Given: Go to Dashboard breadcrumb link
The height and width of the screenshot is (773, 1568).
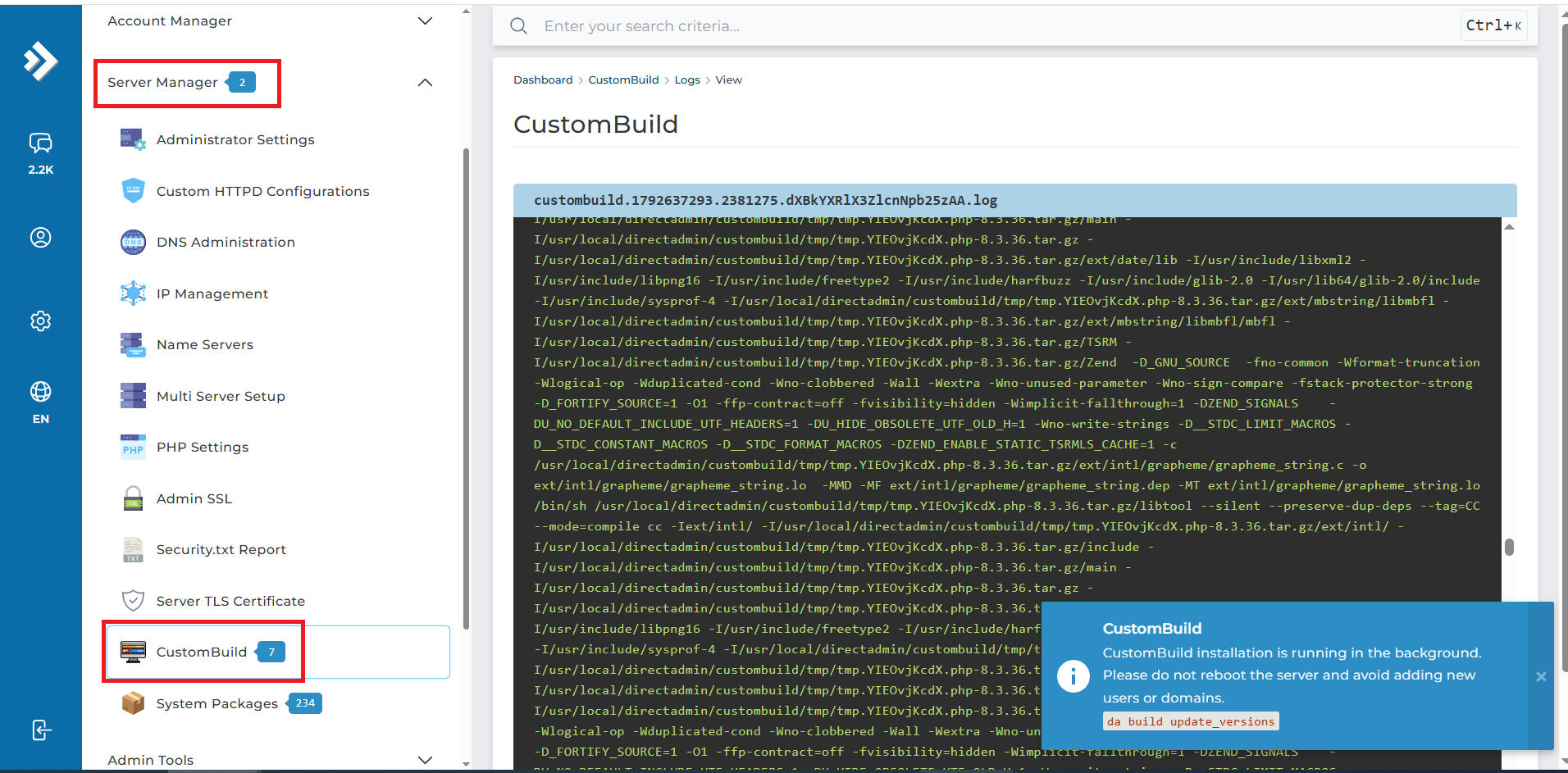Looking at the screenshot, I should [x=543, y=80].
